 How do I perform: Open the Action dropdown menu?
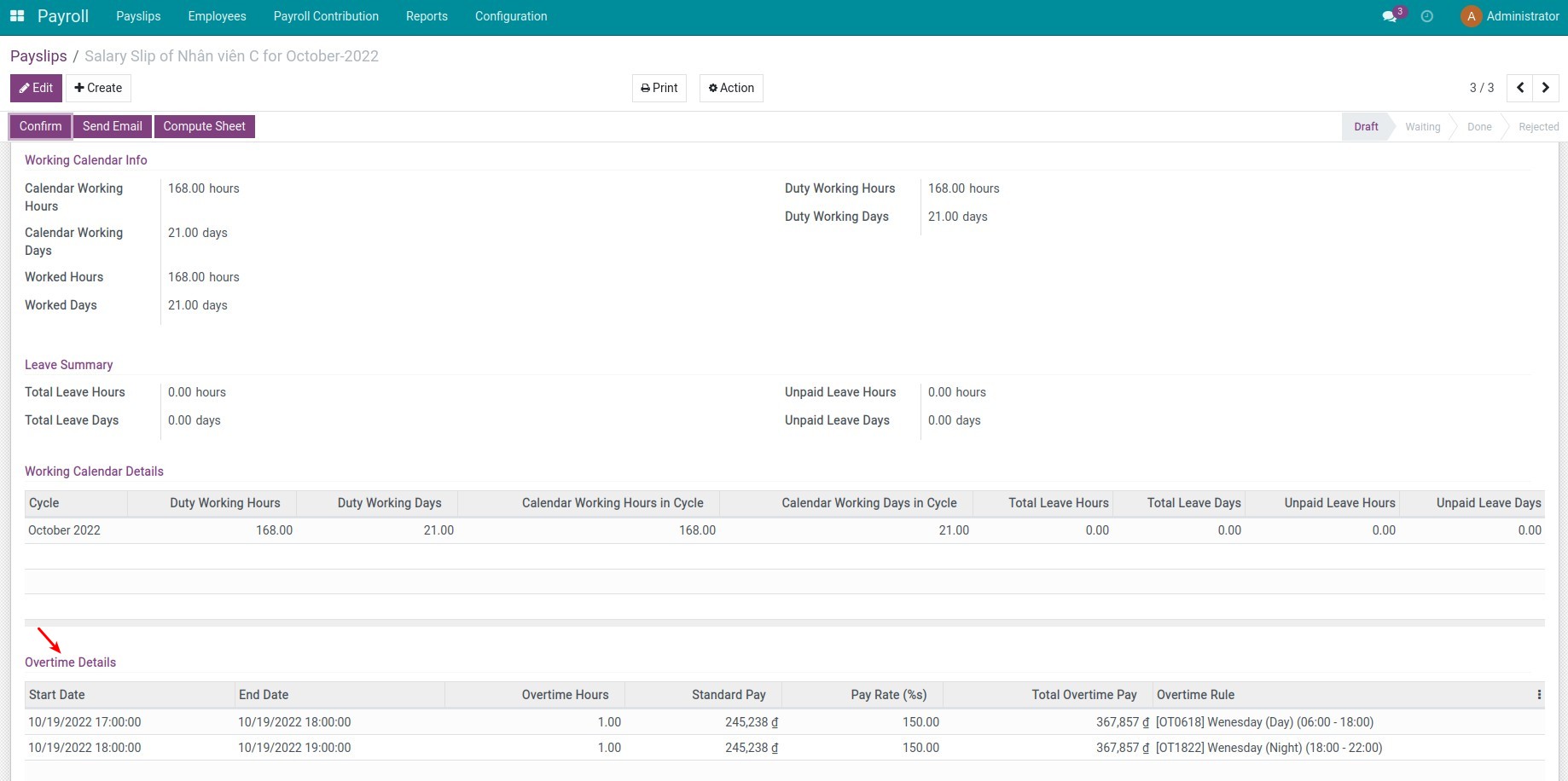pos(731,88)
